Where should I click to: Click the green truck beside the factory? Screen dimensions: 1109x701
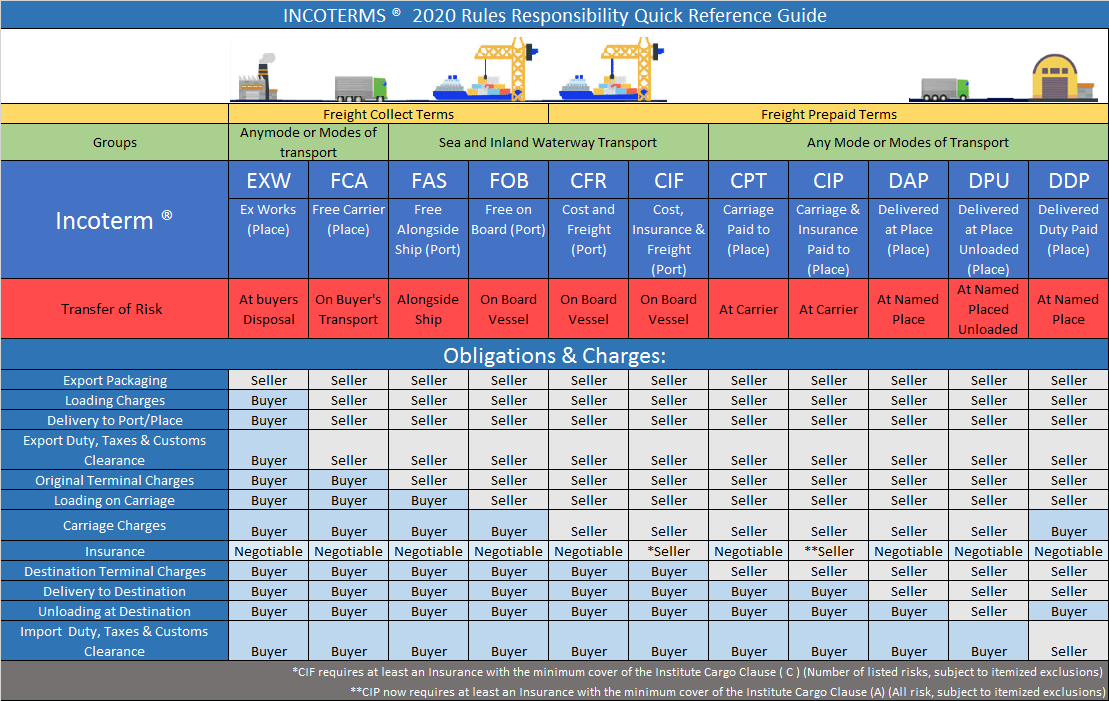pyautogui.click(x=360, y=89)
